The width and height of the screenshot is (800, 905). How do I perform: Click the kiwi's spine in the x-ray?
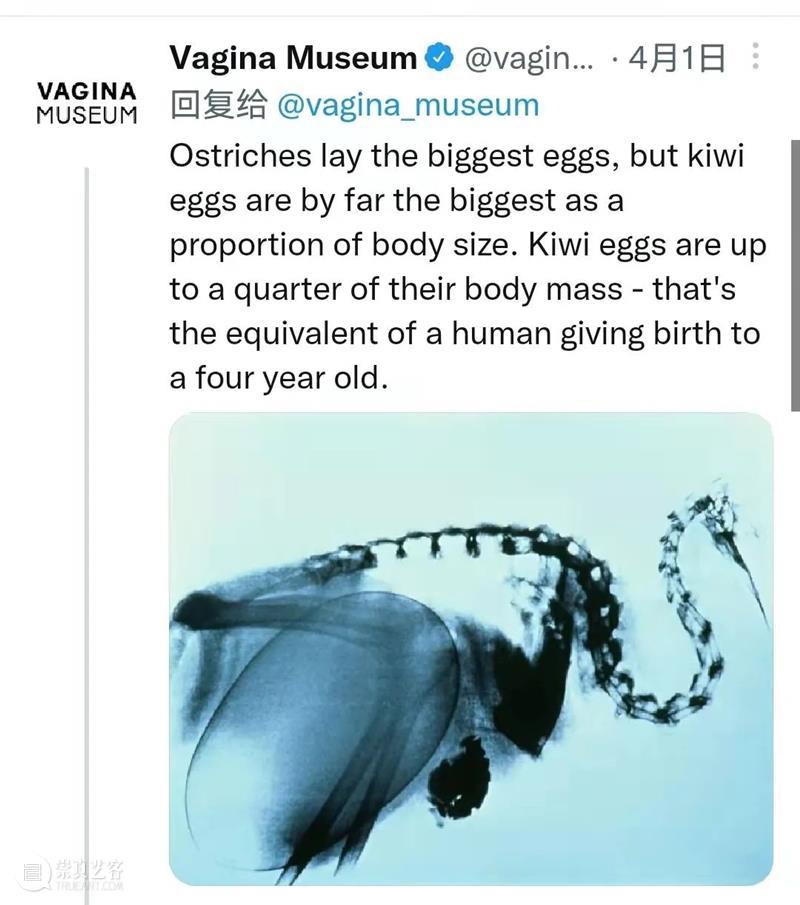[x=439, y=545]
